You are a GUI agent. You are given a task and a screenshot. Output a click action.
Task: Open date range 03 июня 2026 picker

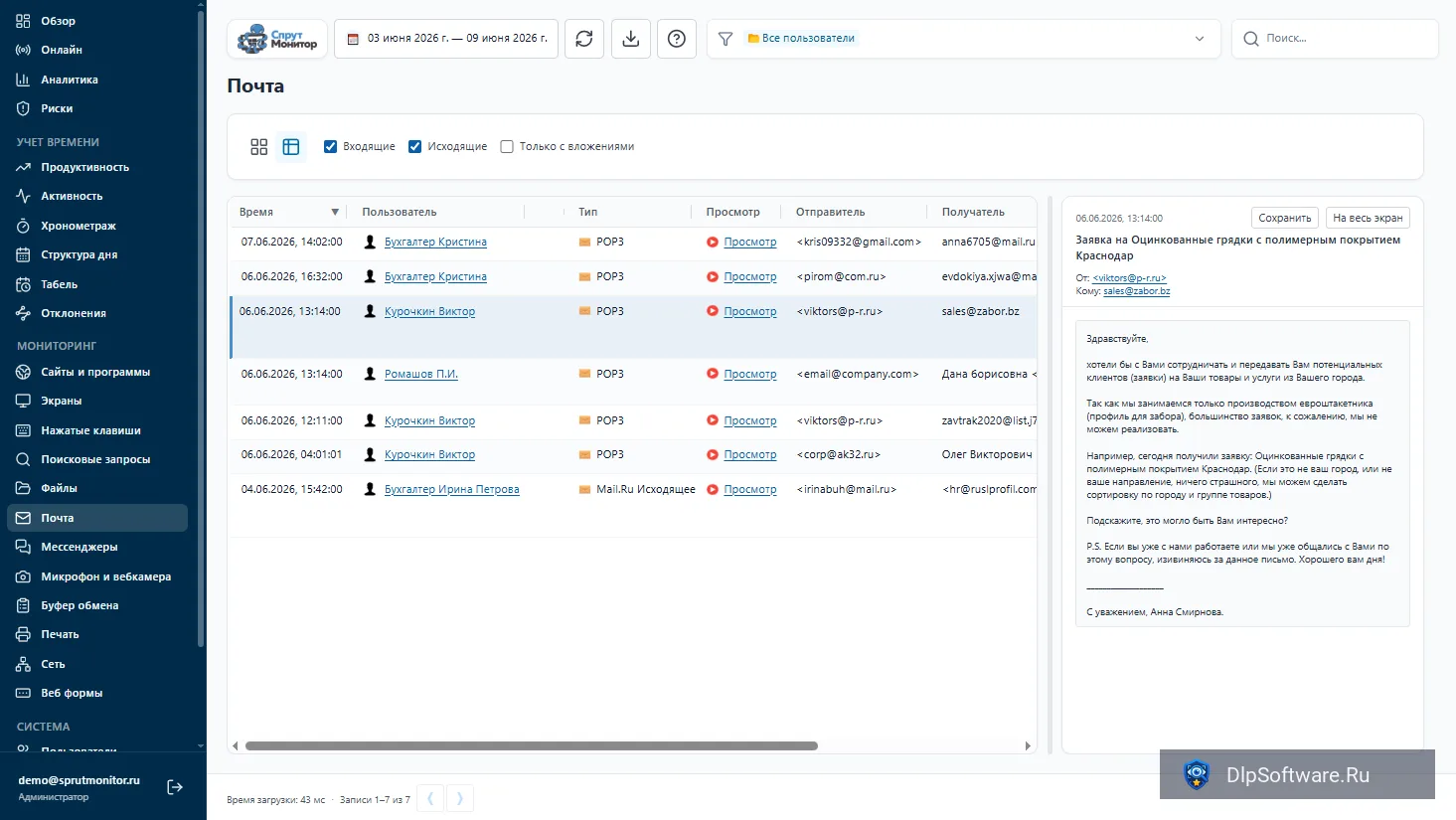(x=446, y=39)
